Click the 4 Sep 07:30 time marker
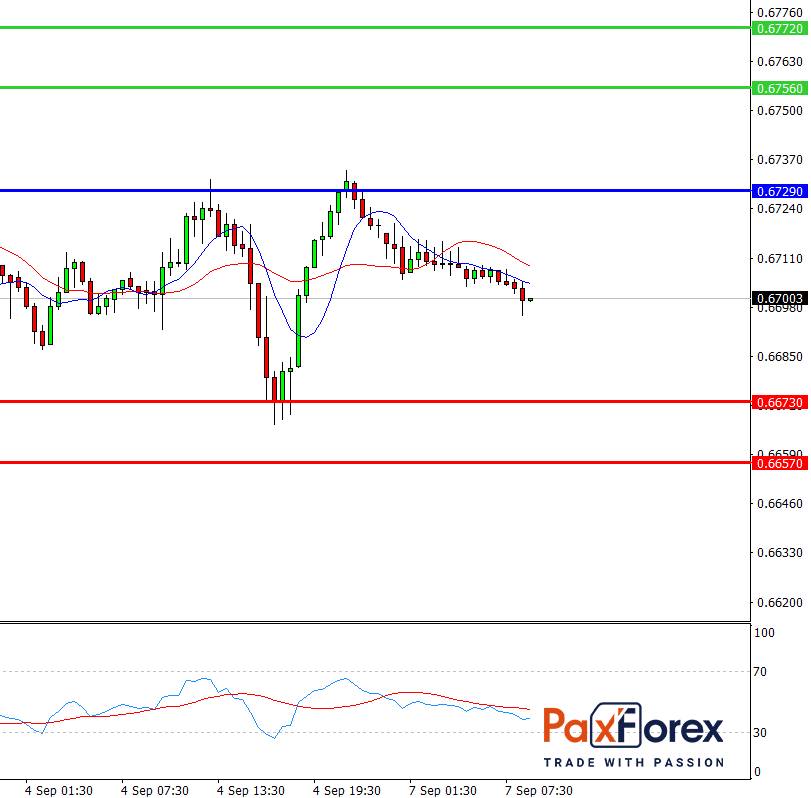This screenshot has width=811, height=798. pos(155,790)
